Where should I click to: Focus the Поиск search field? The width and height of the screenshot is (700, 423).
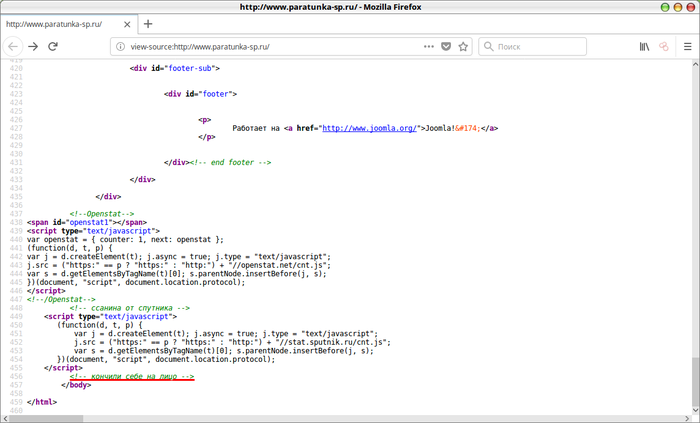point(550,46)
